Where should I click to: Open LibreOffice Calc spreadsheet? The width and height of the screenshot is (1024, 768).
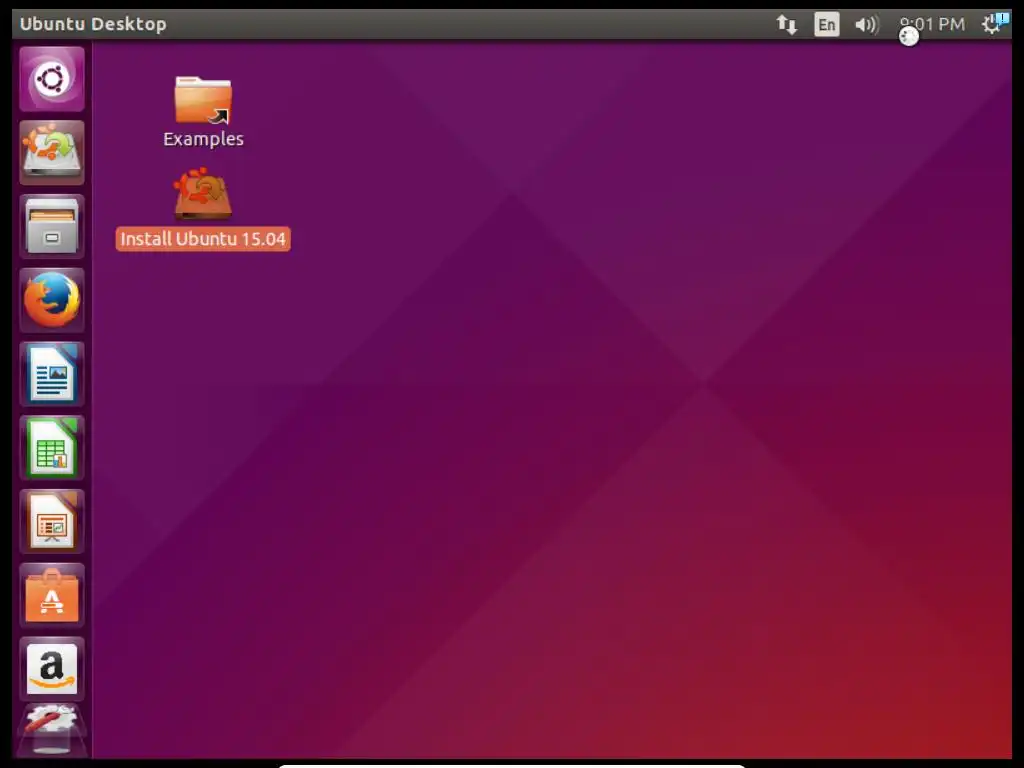pos(52,447)
